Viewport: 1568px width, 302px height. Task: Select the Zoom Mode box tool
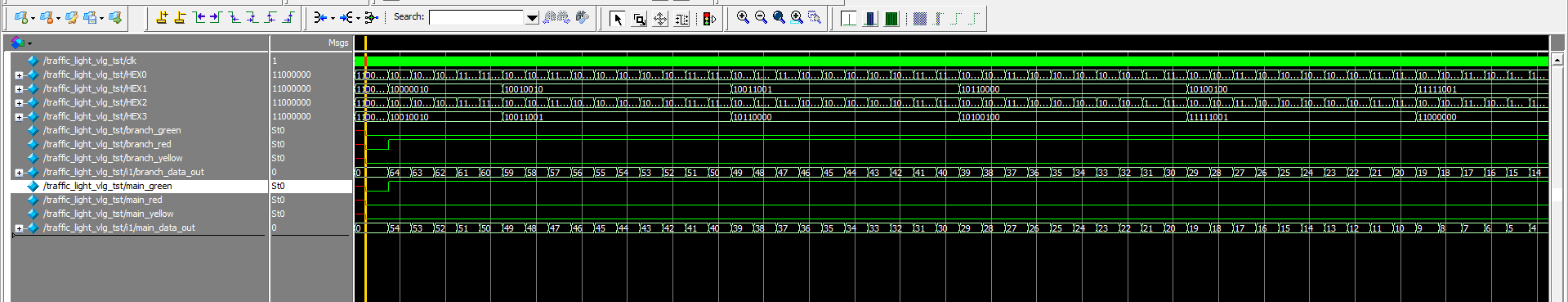click(639, 18)
